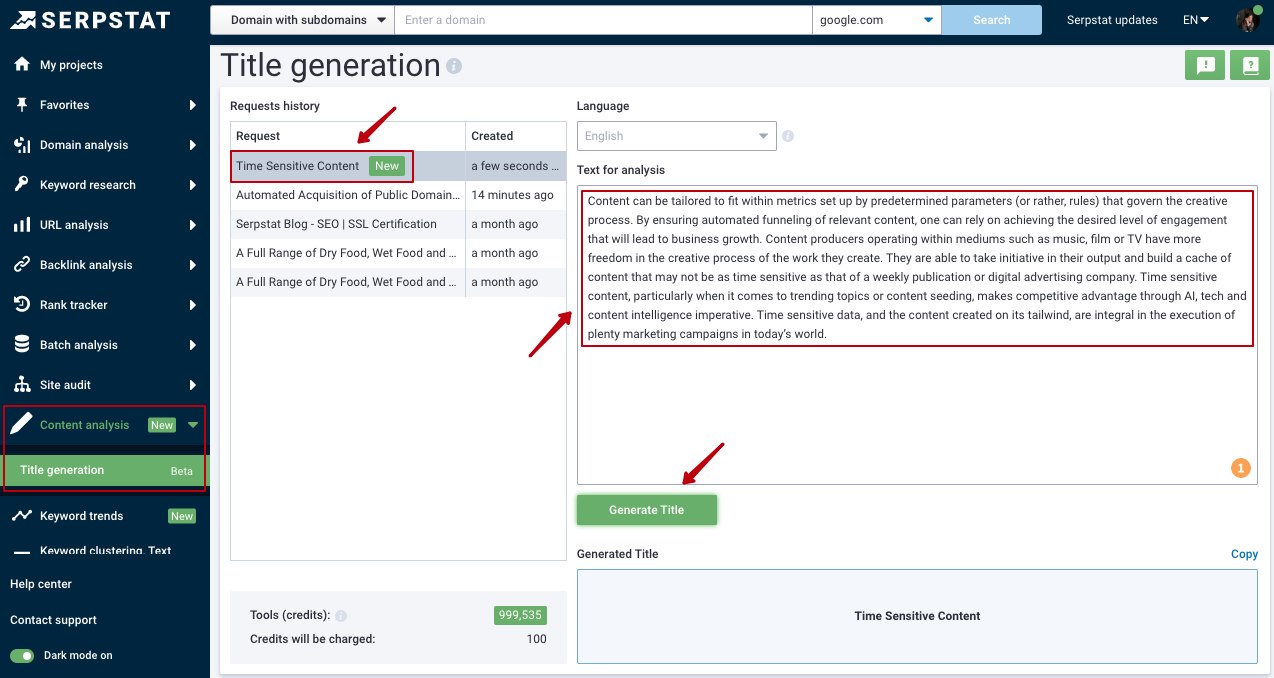Click the Copy link for generated title

[x=1244, y=554]
